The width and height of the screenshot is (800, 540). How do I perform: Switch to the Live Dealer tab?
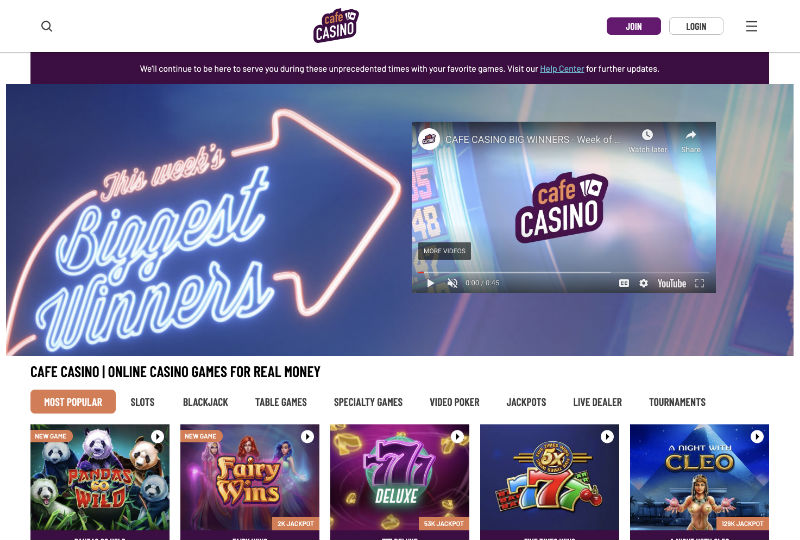tap(597, 402)
